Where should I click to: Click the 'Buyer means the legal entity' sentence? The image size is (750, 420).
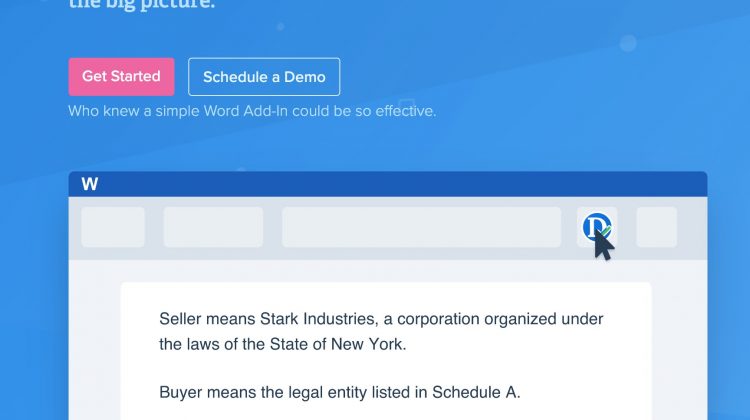(x=339, y=392)
